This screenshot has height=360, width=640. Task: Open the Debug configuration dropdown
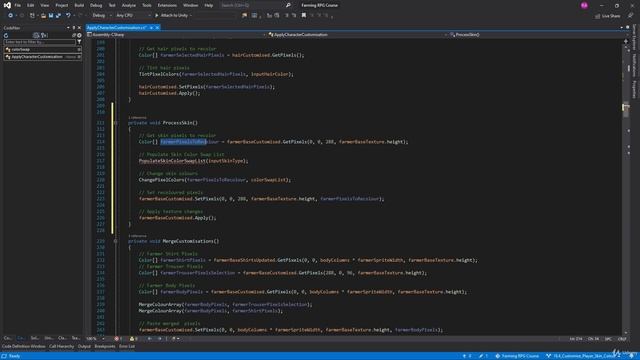tap(102, 16)
